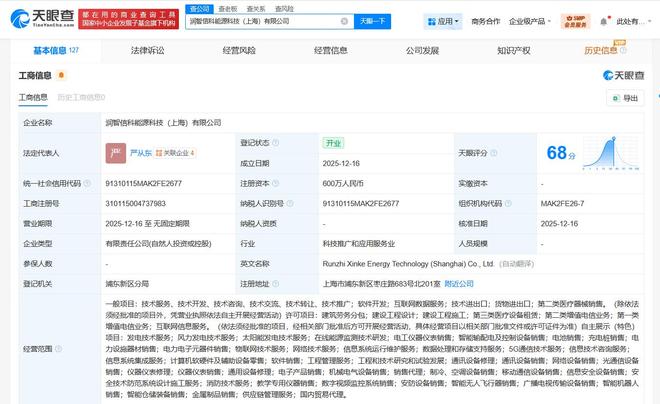This screenshot has width=660, height=404.
Task: Expand the 企业级产品 dropdown
Action: pos(530,21)
